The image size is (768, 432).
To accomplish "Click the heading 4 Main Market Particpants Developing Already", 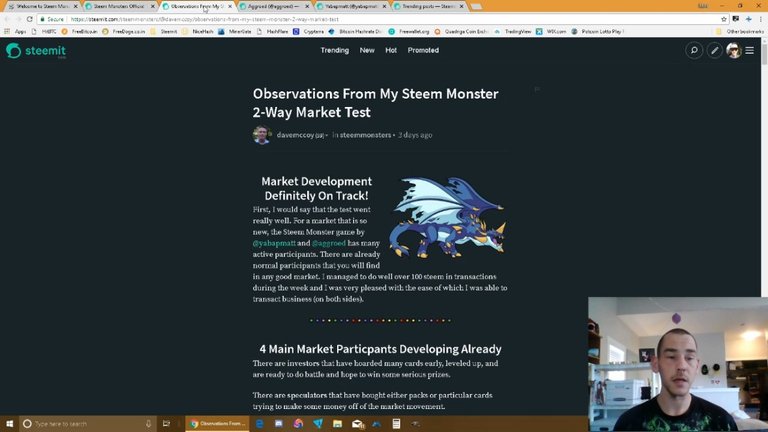I will pos(381,349).
